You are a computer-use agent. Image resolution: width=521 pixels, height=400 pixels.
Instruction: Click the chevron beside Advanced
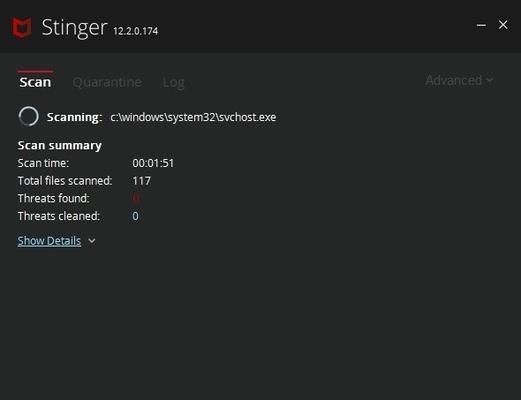[489, 80]
